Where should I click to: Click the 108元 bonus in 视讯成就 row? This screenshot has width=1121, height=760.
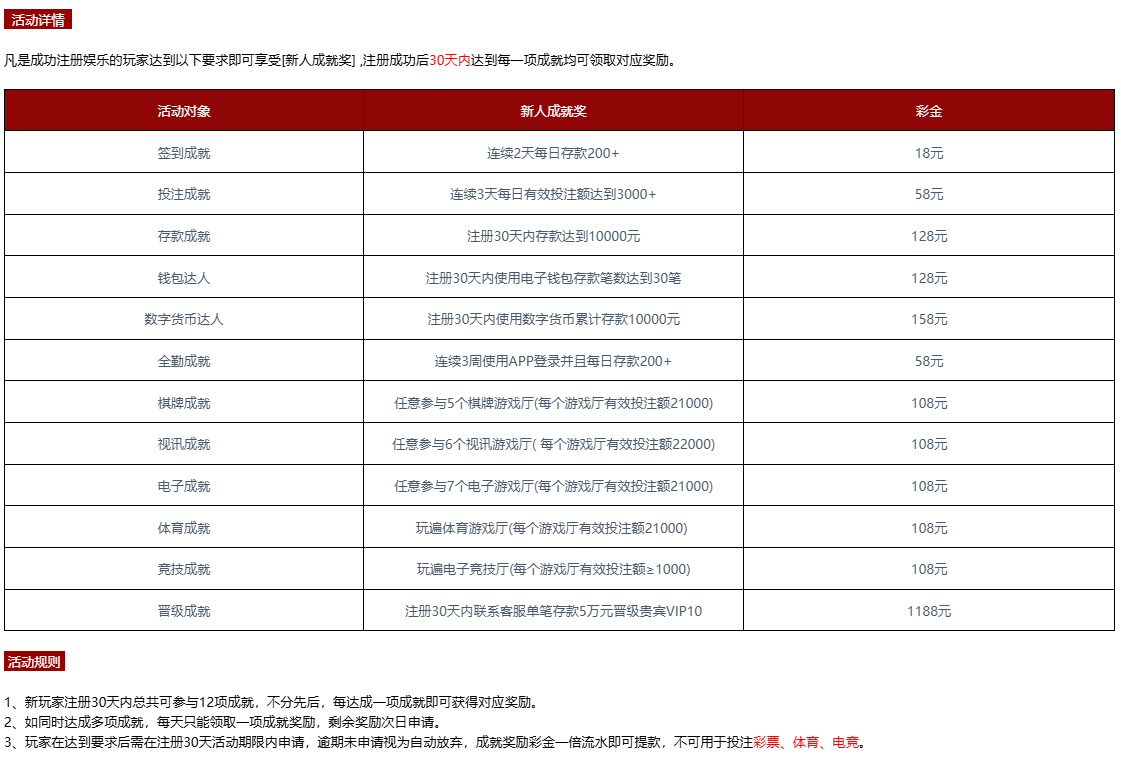tap(929, 444)
